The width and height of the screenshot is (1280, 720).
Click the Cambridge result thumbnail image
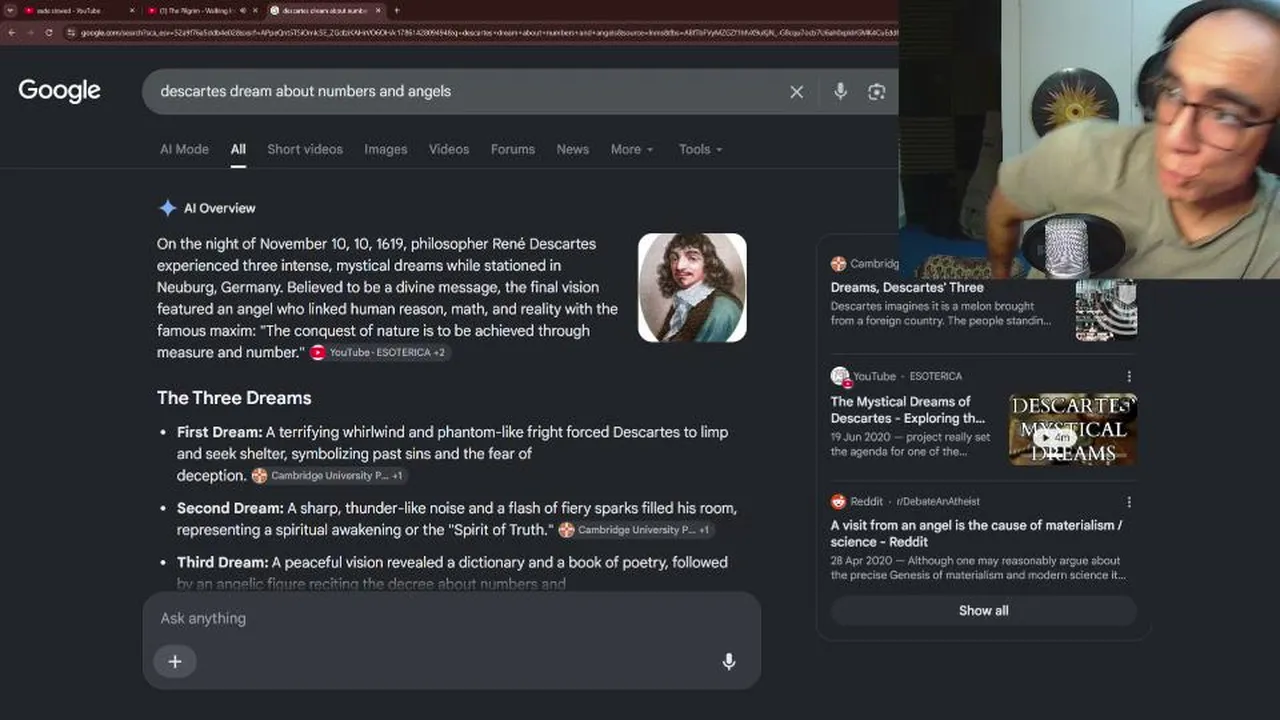pyautogui.click(x=1106, y=311)
